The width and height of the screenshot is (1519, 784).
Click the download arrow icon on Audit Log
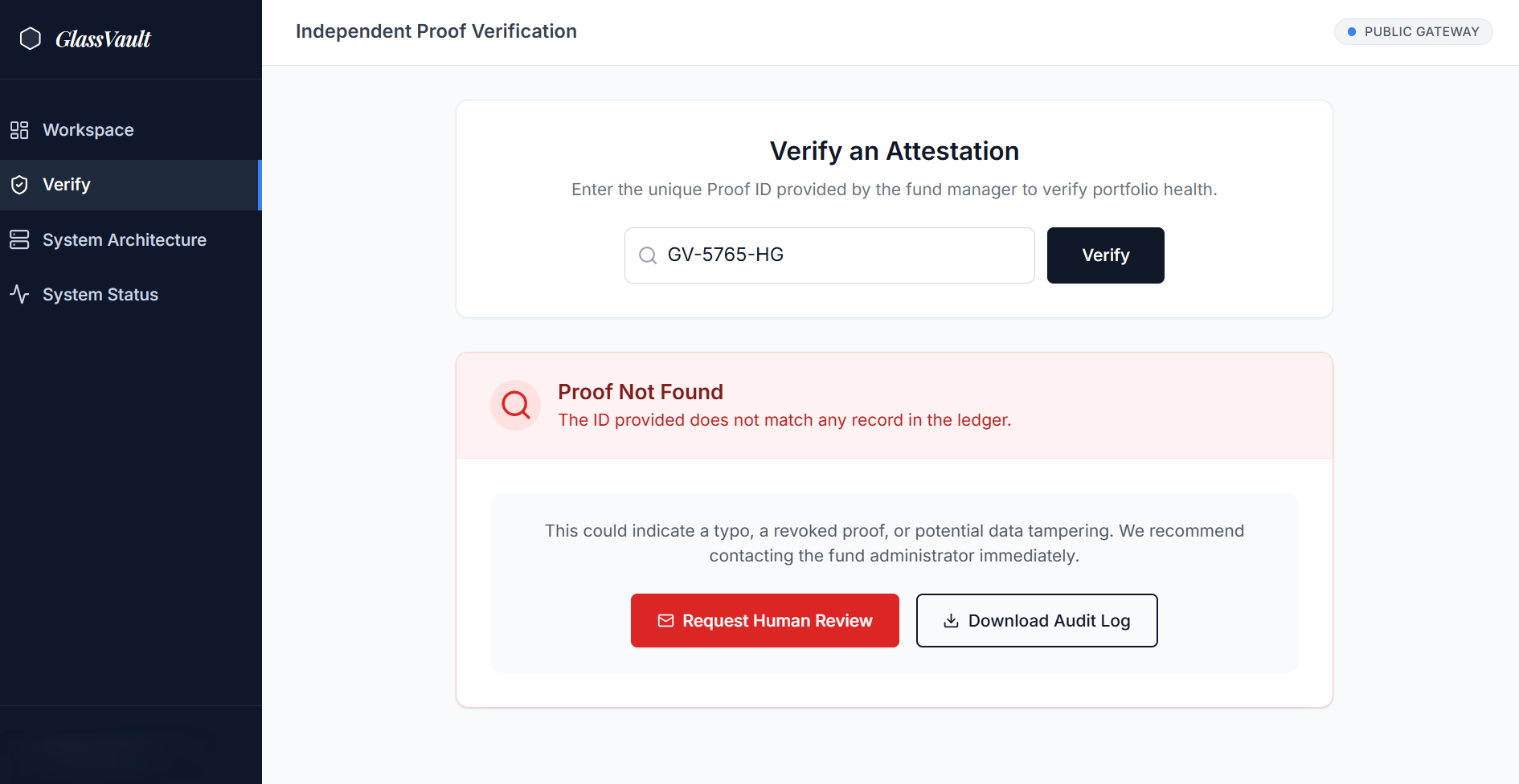pyautogui.click(x=951, y=620)
